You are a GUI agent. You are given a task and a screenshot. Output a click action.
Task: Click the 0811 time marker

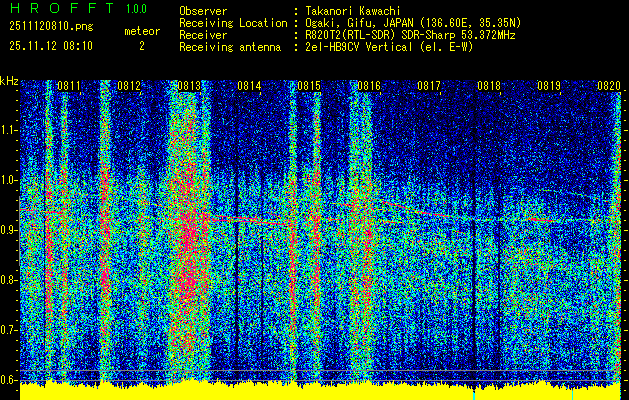tap(69, 86)
